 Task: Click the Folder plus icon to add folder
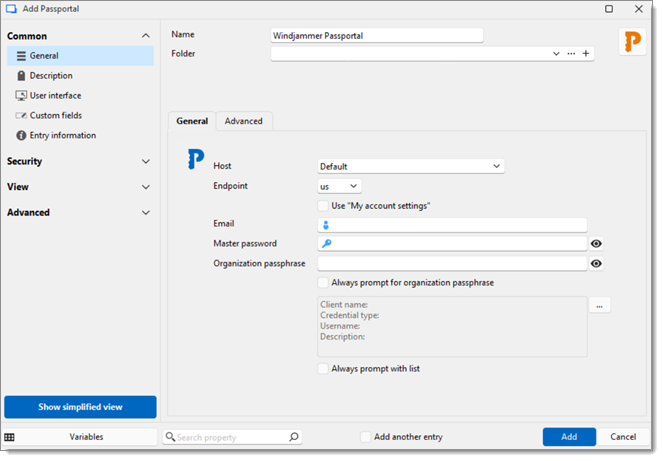(586, 53)
